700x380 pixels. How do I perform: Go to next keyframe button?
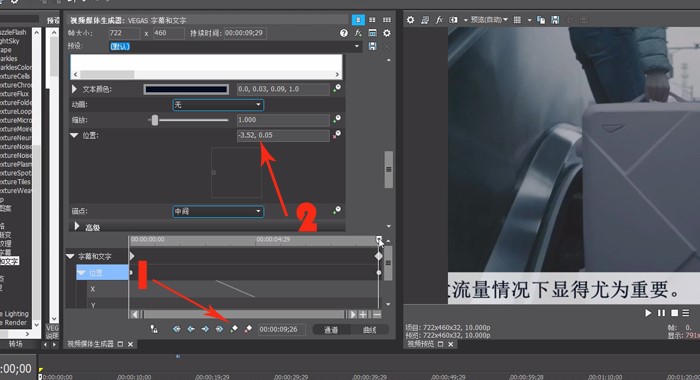click(205, 329)
